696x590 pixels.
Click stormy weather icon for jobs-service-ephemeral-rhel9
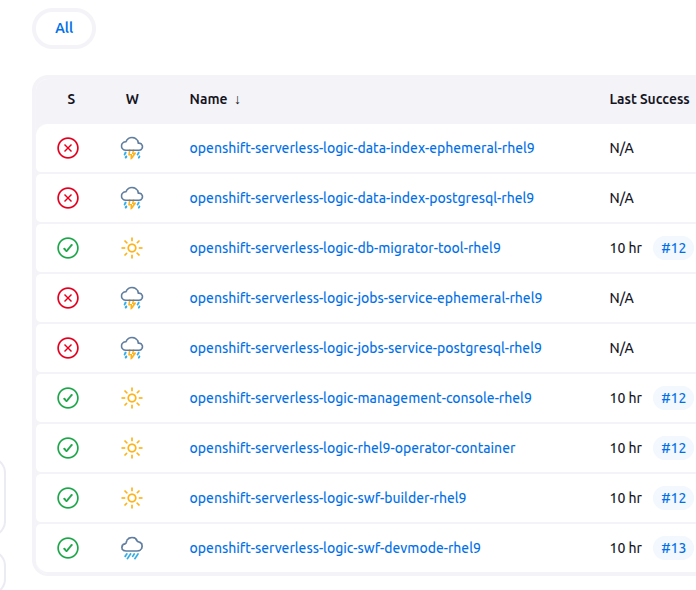pos(132,298)
